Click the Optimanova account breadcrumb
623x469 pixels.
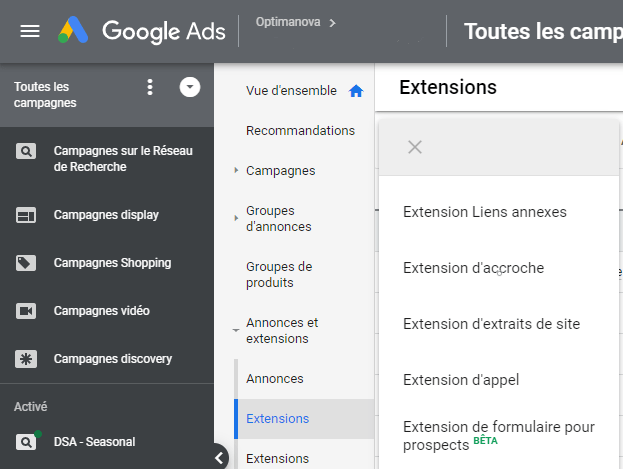pos(288,22)
